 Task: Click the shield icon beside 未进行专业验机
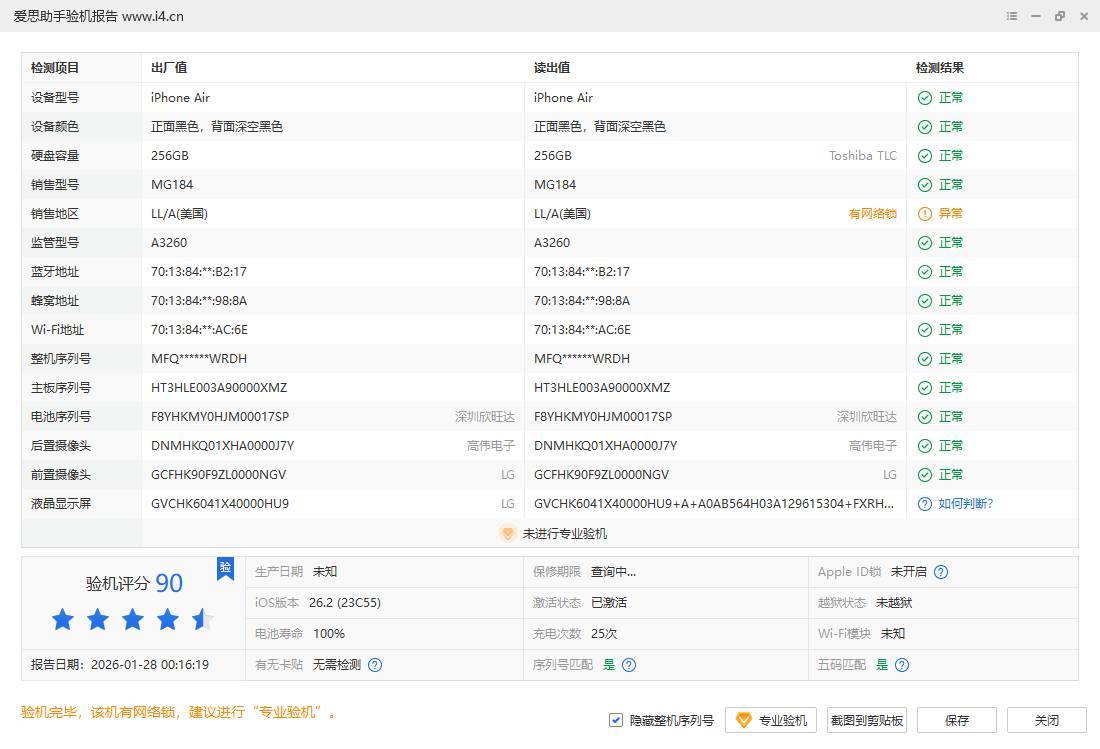pyautogui.click(x=508, y=534)
